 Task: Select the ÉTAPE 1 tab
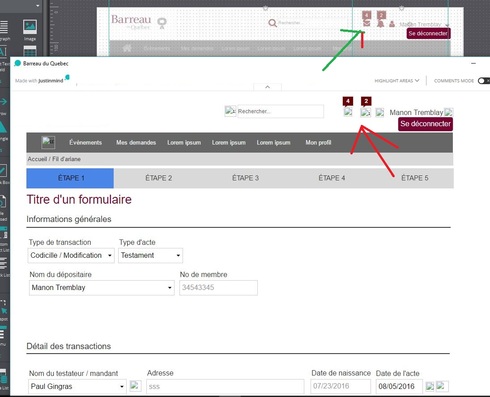pyautogui.click(x=70, y=178)
